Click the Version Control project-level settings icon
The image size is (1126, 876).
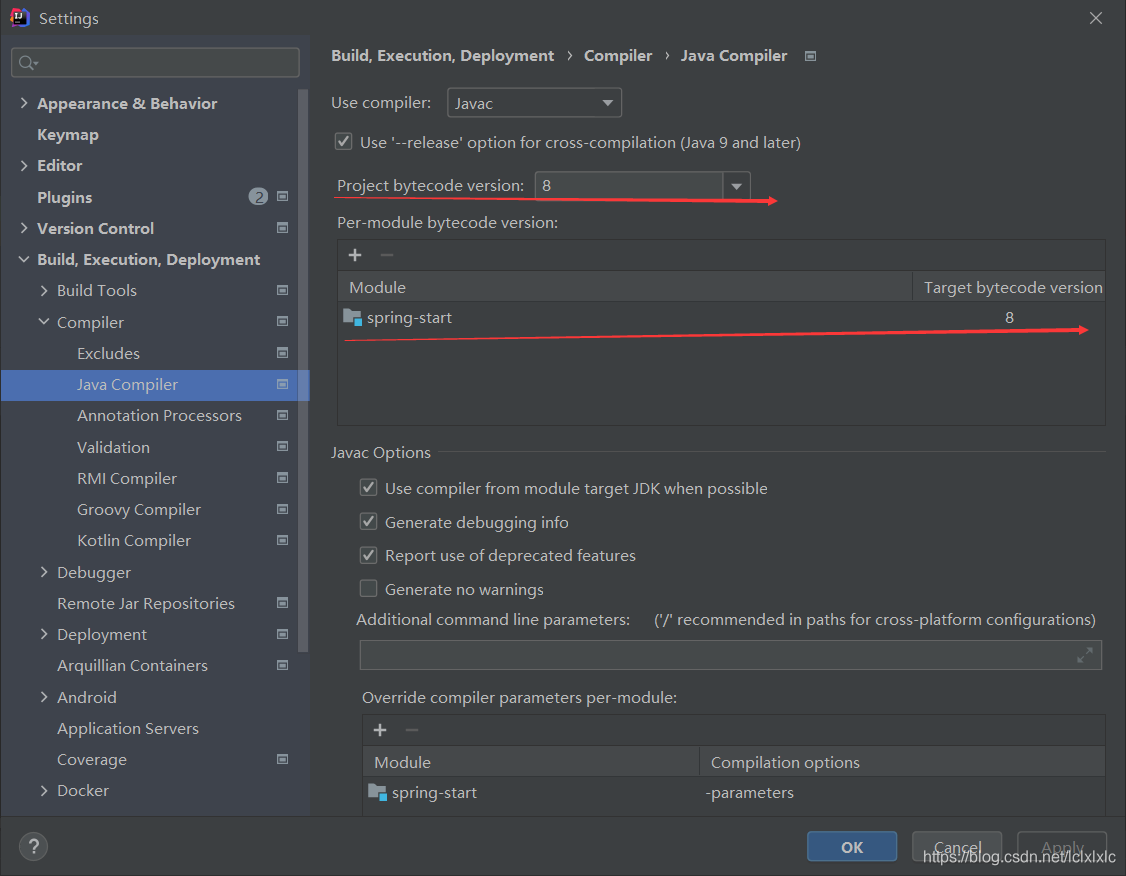282,228
